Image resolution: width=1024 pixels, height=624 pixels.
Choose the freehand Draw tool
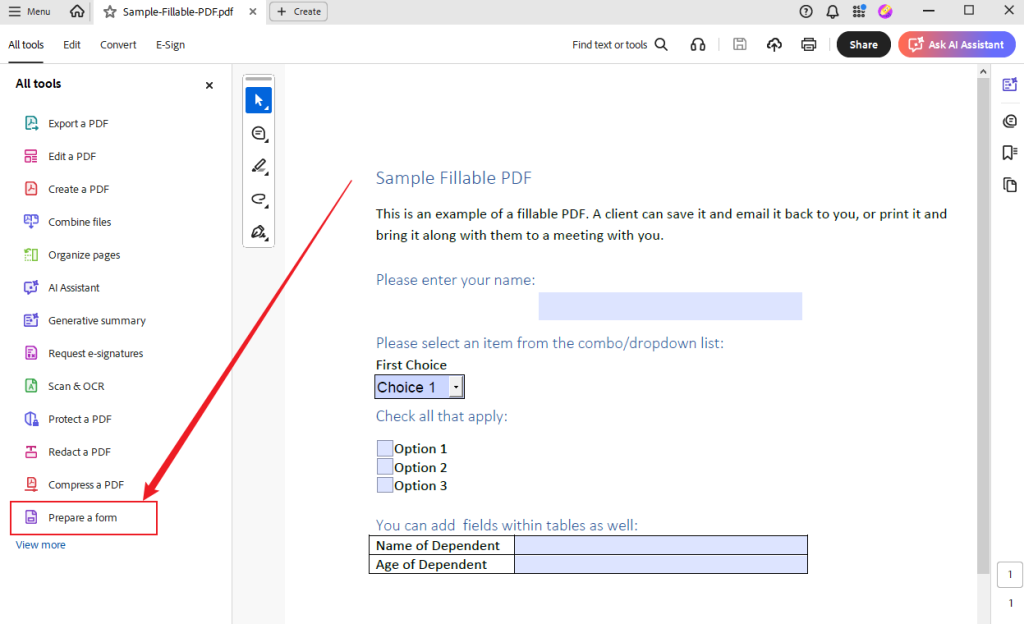(258, 199)
